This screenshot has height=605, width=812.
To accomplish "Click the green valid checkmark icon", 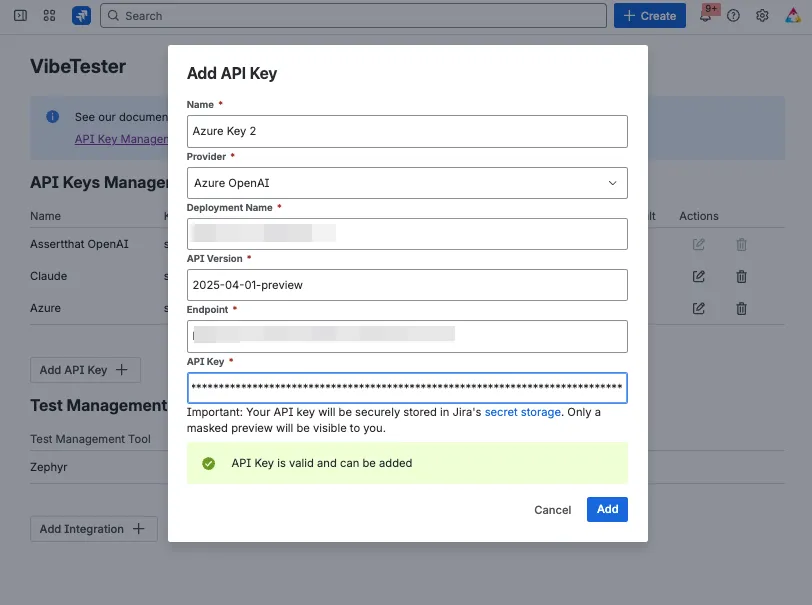I will (209, 463).
